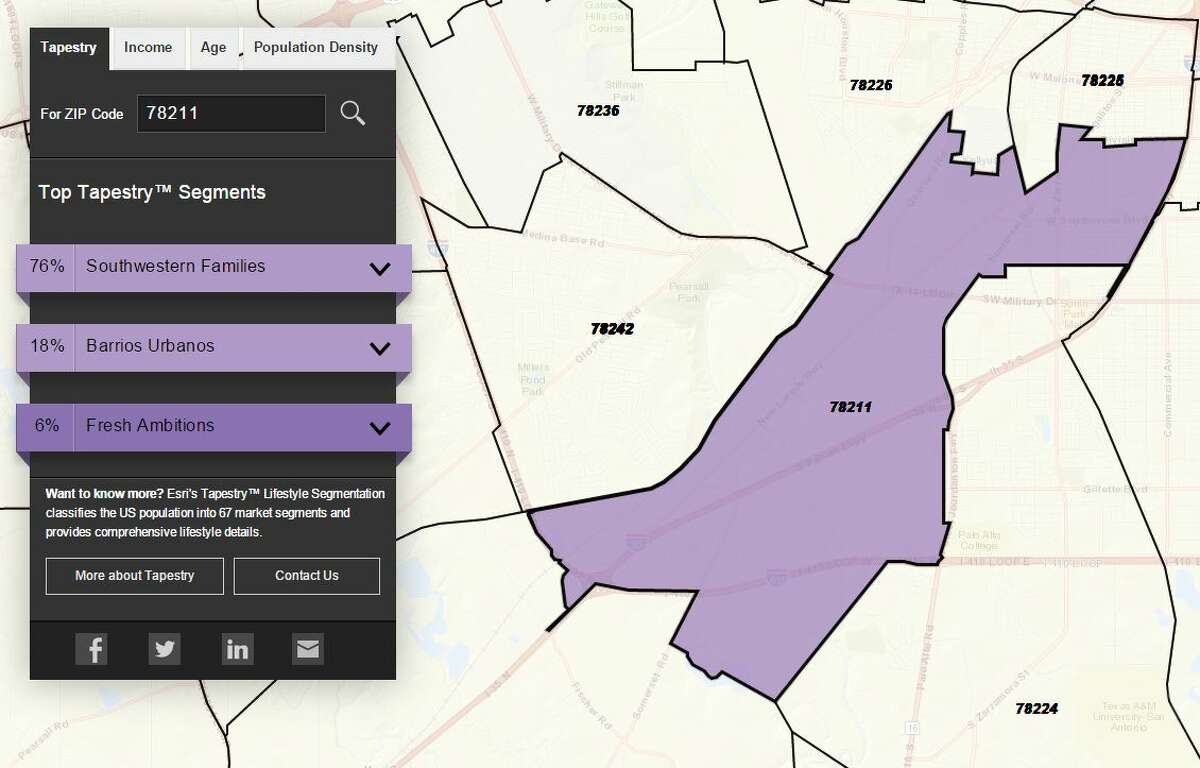Switch to the Income tab
Viewport: 1200px width, 768px height.
click(148, 47)
